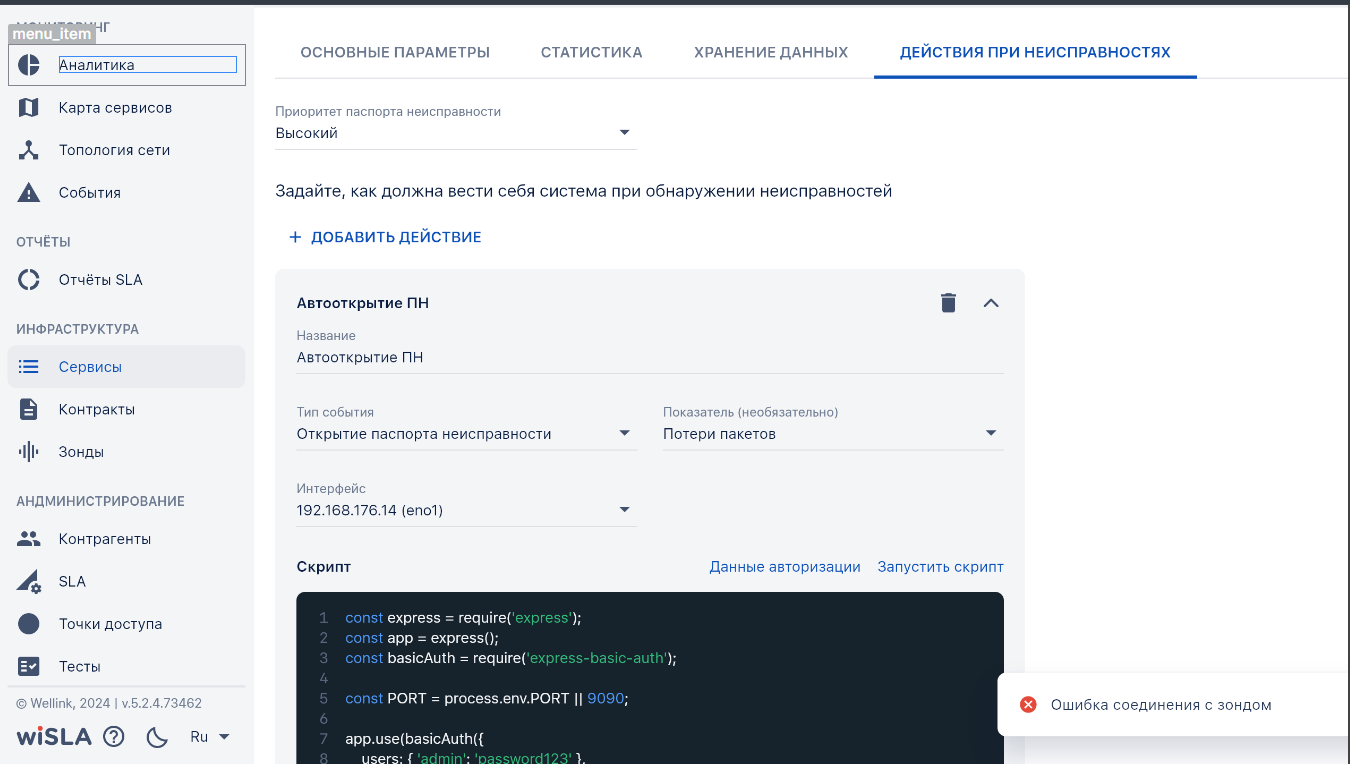This screenshot has height=764, width=1350.
Task: Click the Запустить скрипт link
Action: point(940,567)
